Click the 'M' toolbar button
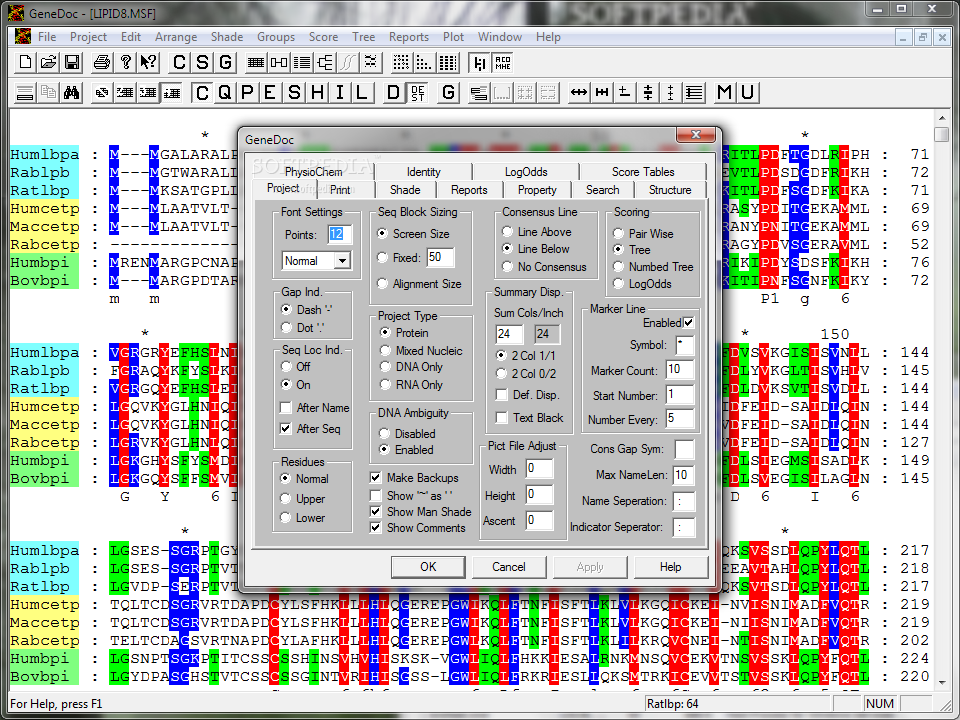Viewport: 960px width, 720px height. click(724, 92)
